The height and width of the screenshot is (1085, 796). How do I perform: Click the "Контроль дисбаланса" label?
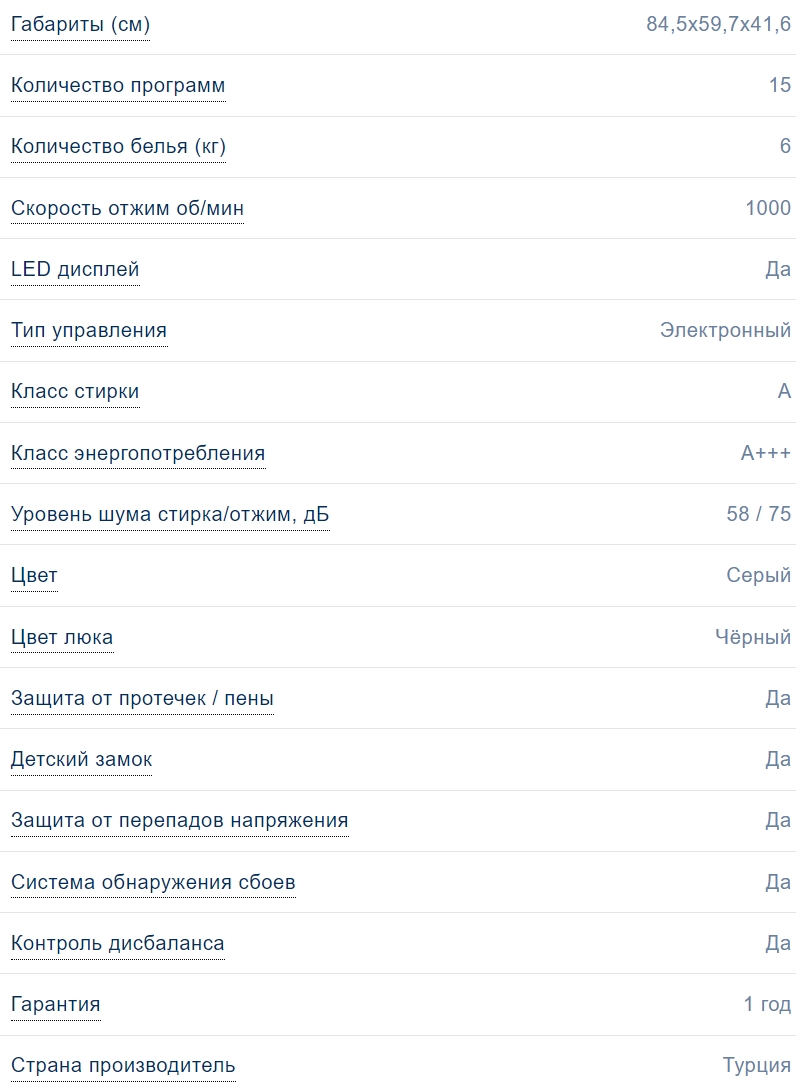118,944
